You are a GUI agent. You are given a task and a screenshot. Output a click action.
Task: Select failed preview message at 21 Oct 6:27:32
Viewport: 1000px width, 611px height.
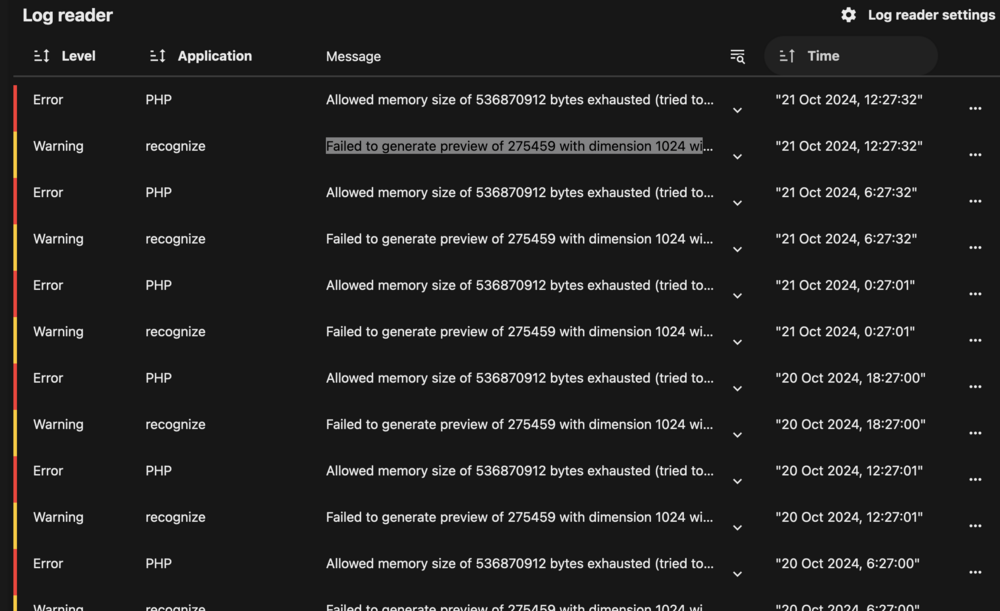pyautogui.click(x=519, y=239)
